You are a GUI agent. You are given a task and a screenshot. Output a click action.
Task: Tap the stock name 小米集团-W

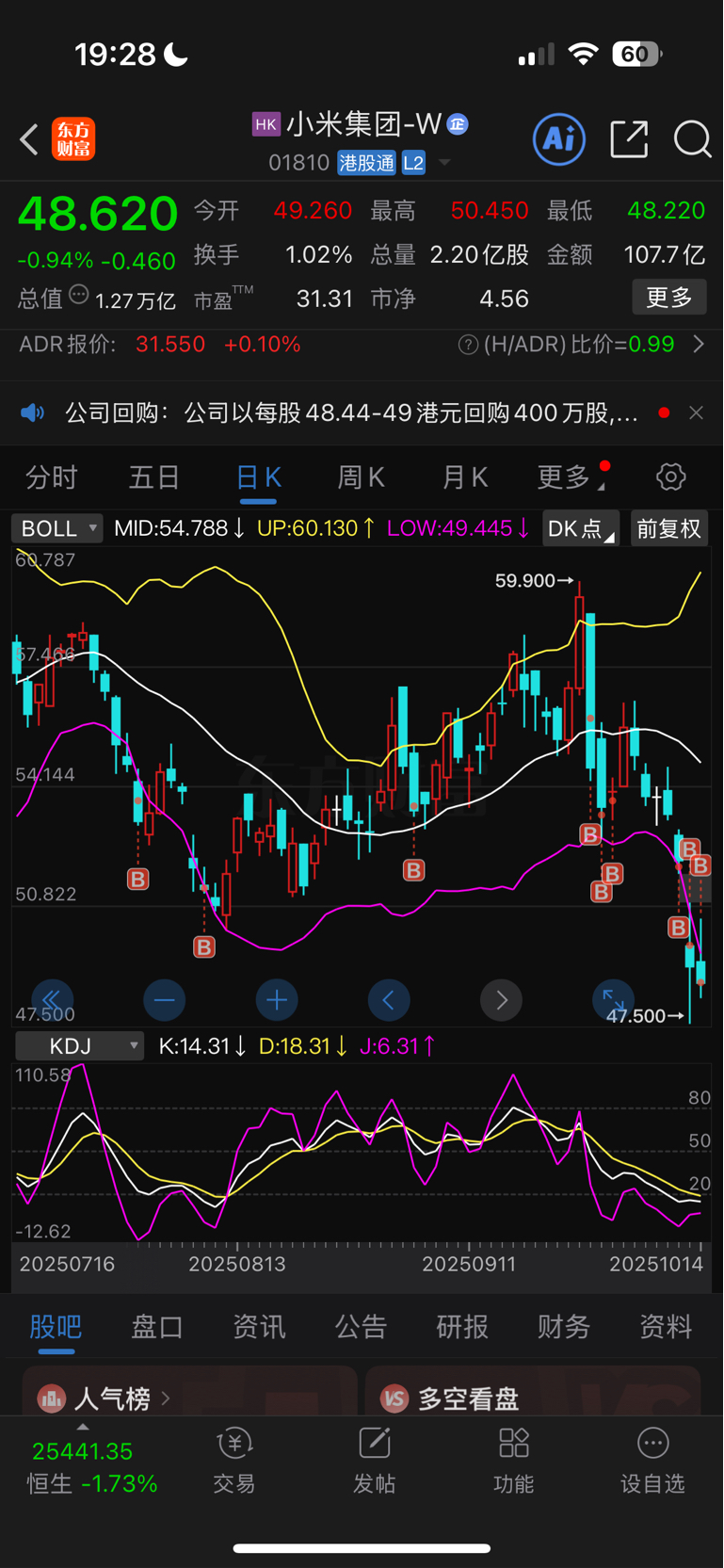[363, 123]
